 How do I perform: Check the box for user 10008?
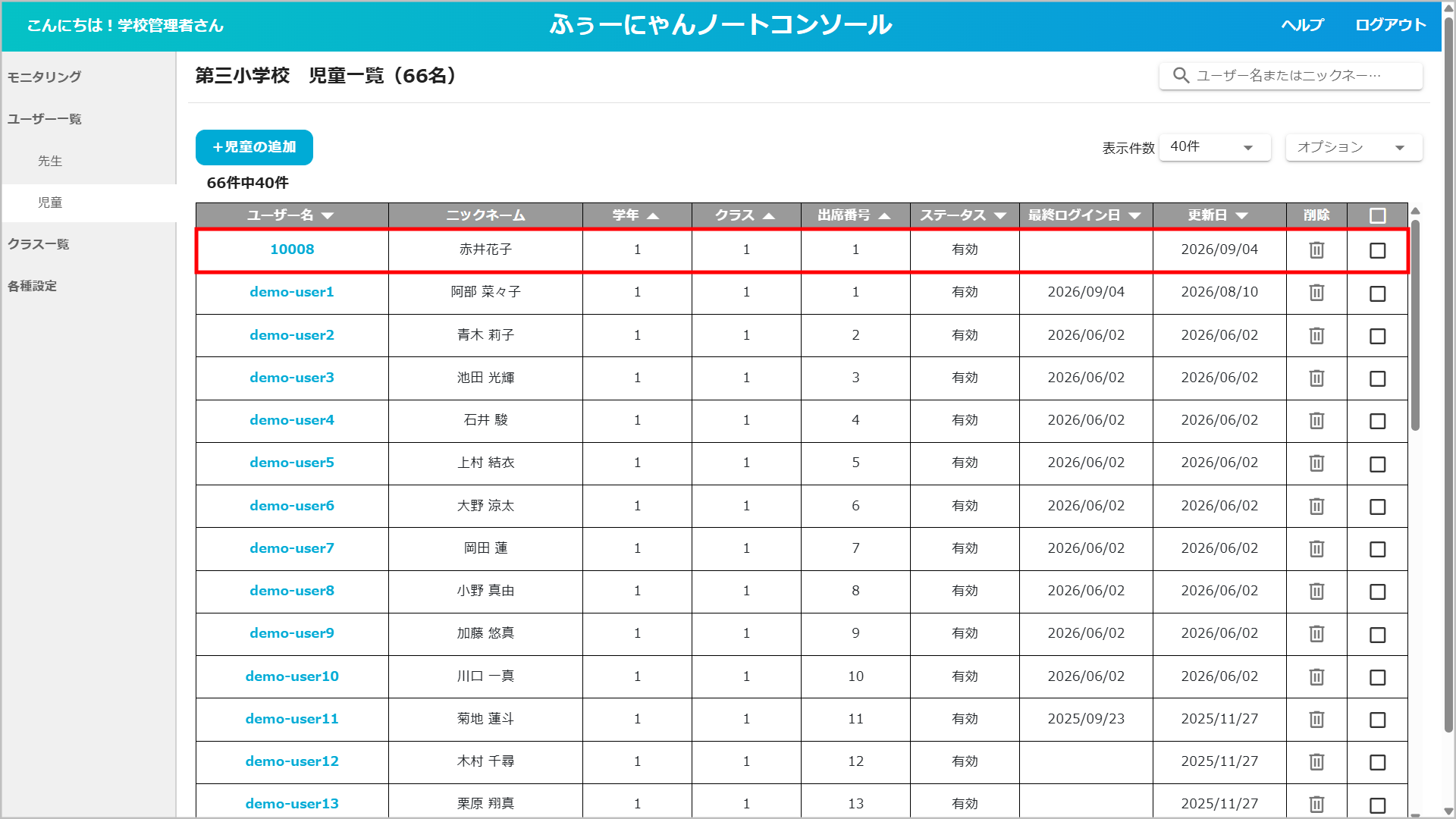coord(1378,250)
